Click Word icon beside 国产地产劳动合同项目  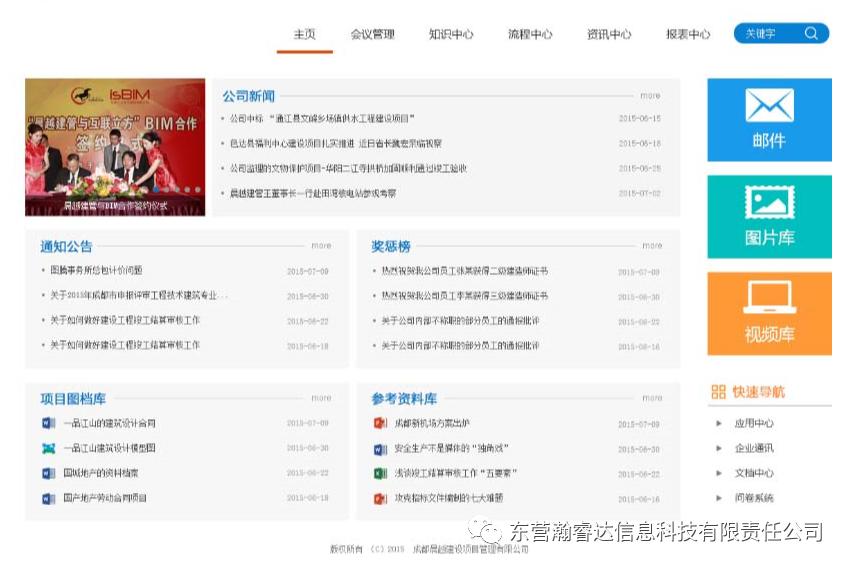pyautogui.click(x=49, y=498)
